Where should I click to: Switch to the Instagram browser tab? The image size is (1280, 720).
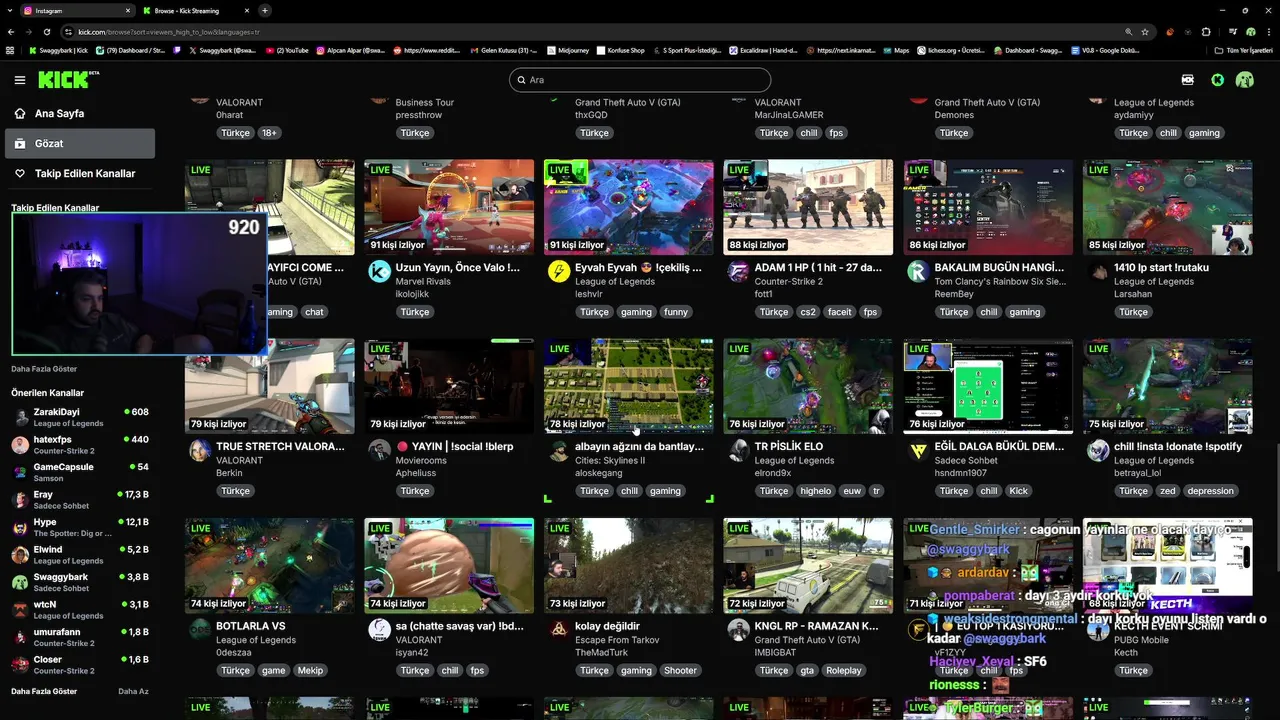tap(75, 11)
